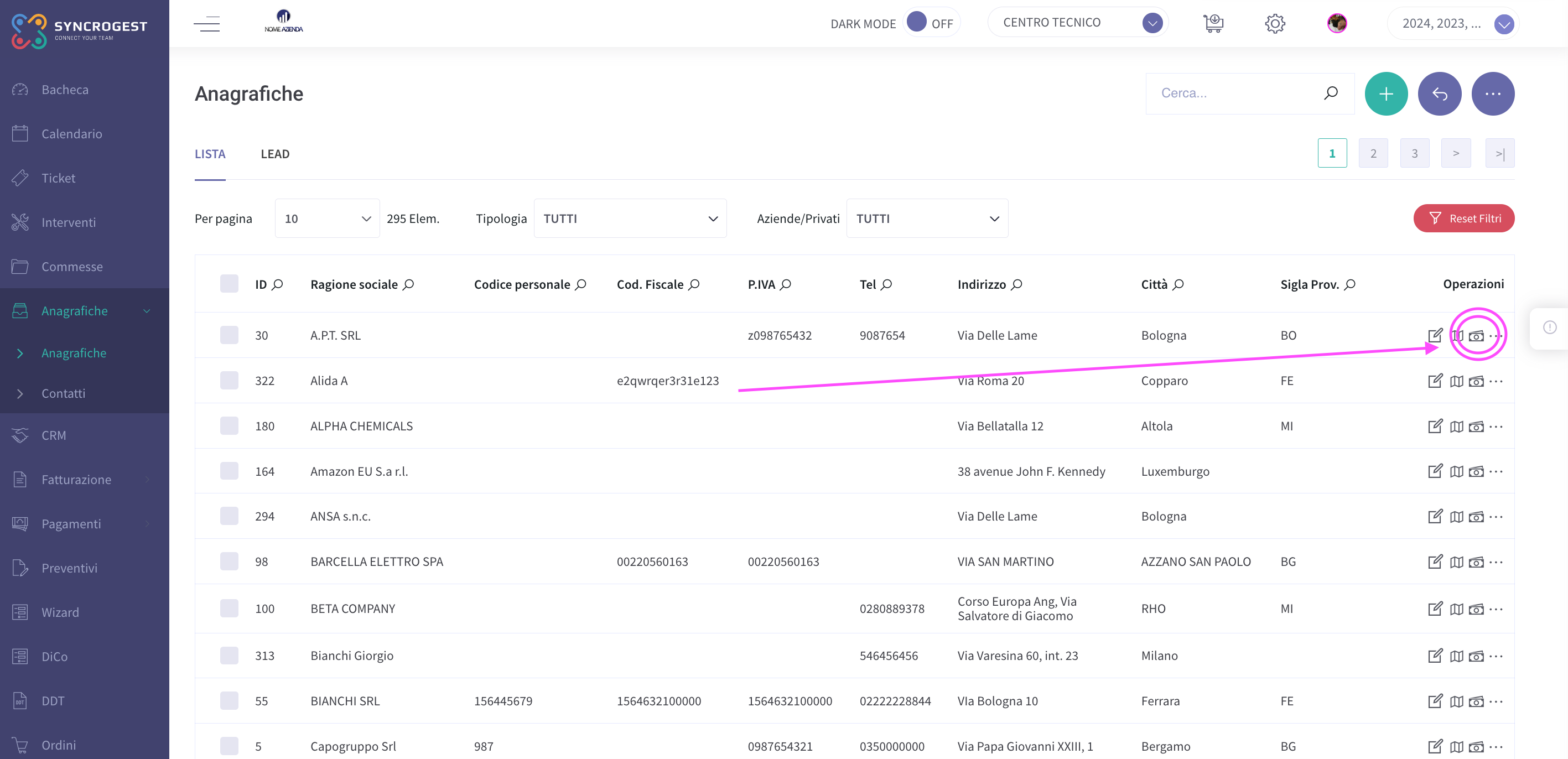Check the box for BARCELLA ELETTRO SPA row
Image resolution: width=1568 pixels, height=759 pixels.
pos(229,561)
